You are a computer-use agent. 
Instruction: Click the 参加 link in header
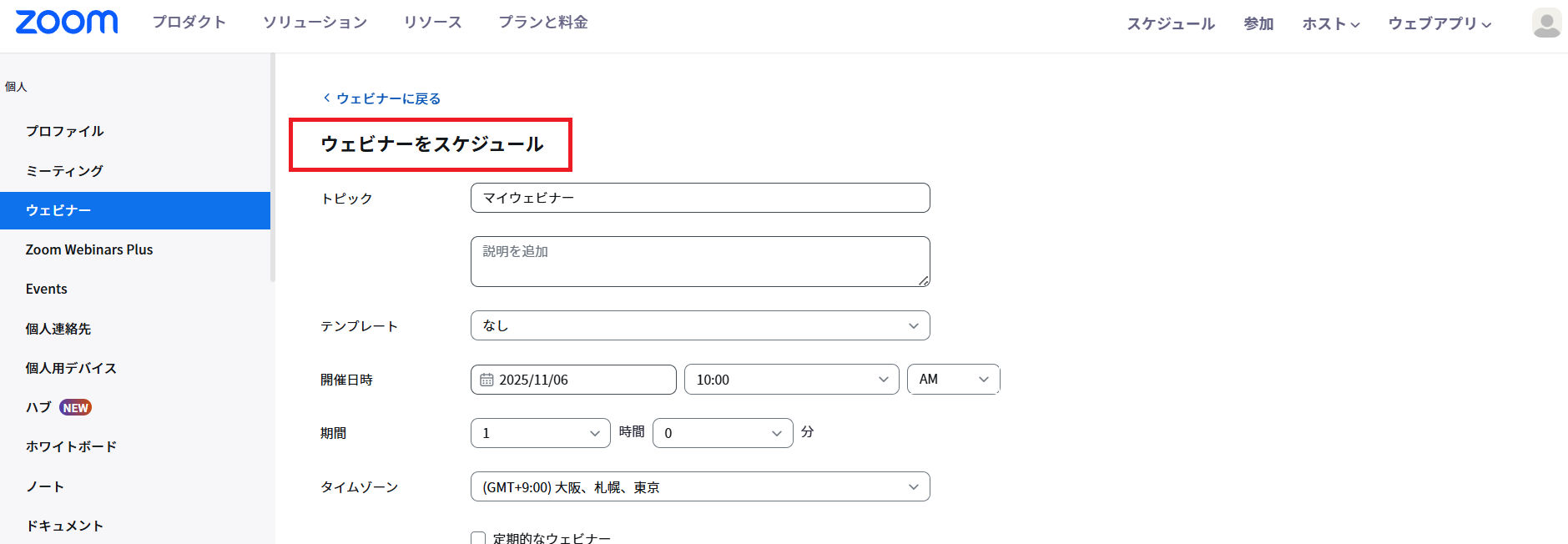point(1258,24)
